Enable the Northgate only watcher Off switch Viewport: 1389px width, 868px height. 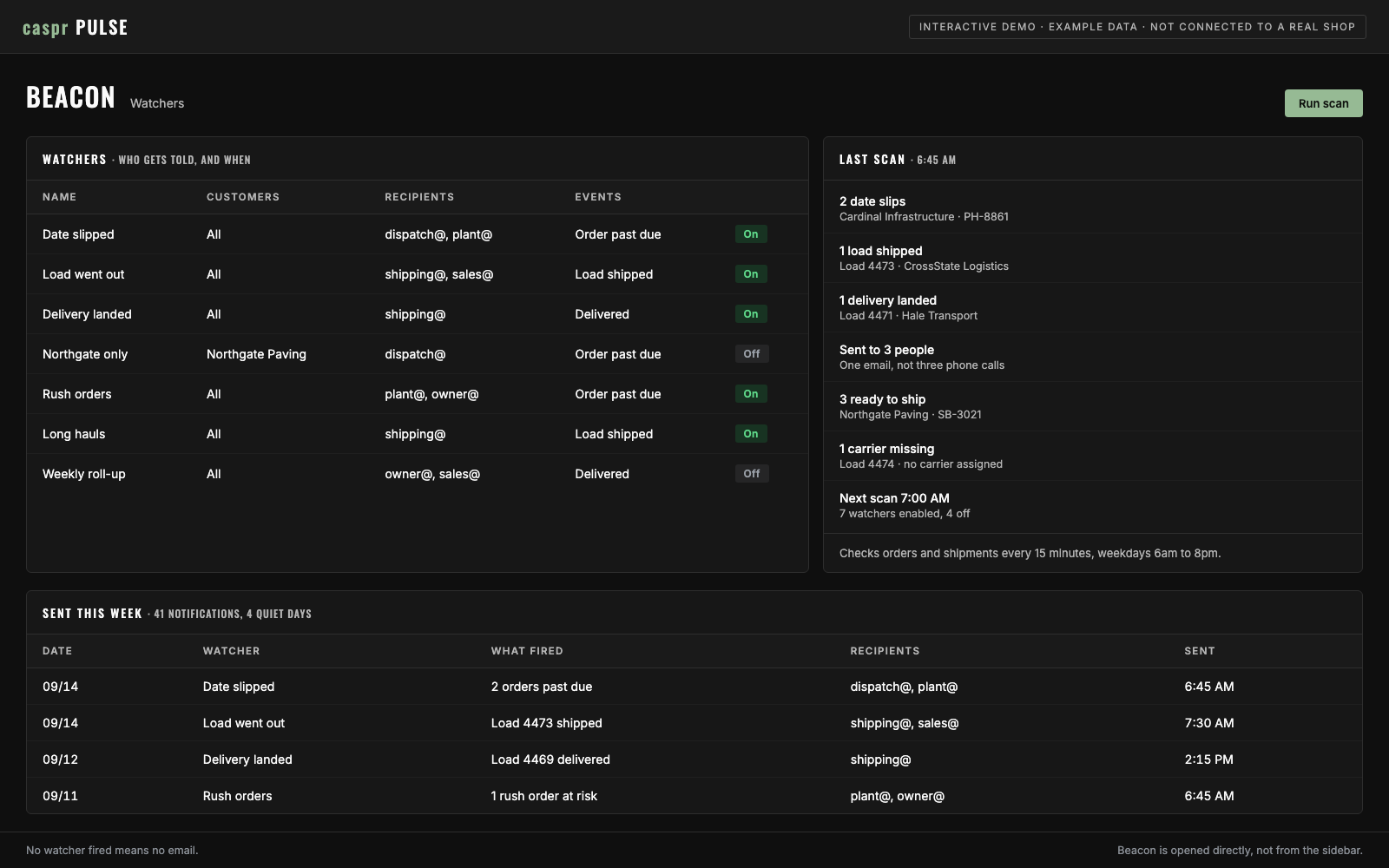point(752,354)
